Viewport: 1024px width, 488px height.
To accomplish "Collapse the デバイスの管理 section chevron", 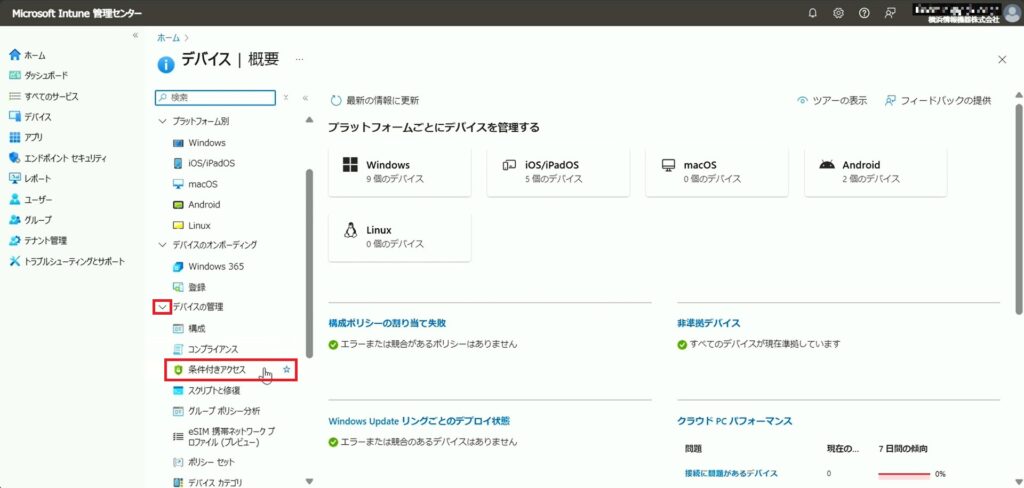I will [x=162, y=307].
